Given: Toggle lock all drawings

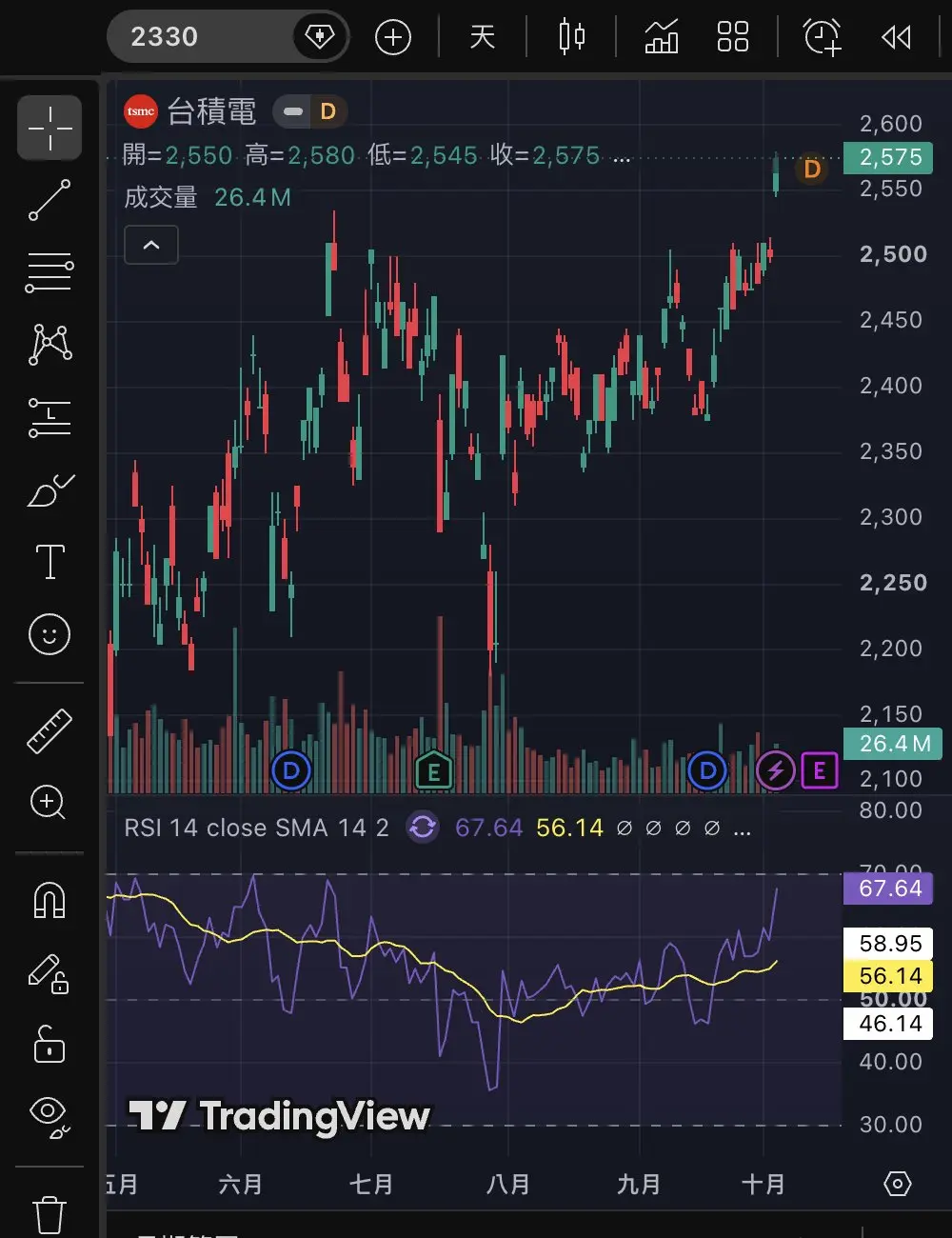Looking at the screenshot, I should coord(50,1044).
